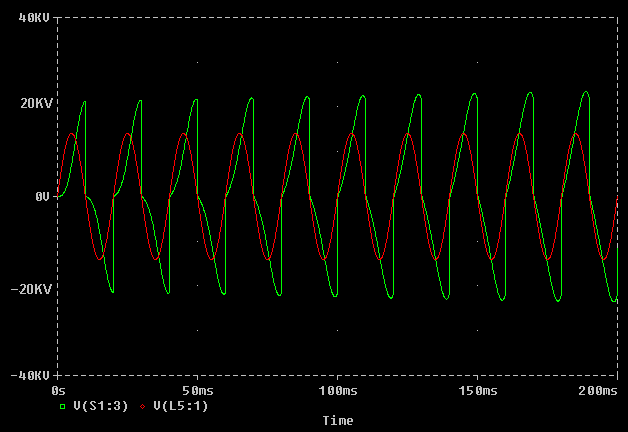Select the 200ms x-axis label

tap(598, 389)
